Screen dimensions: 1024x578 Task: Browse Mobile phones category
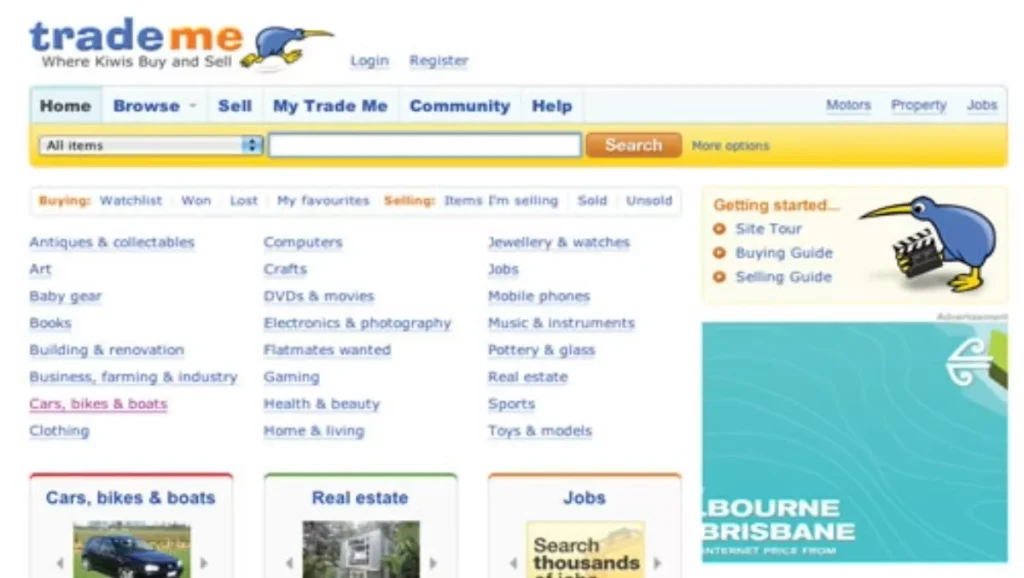(539, 297)
